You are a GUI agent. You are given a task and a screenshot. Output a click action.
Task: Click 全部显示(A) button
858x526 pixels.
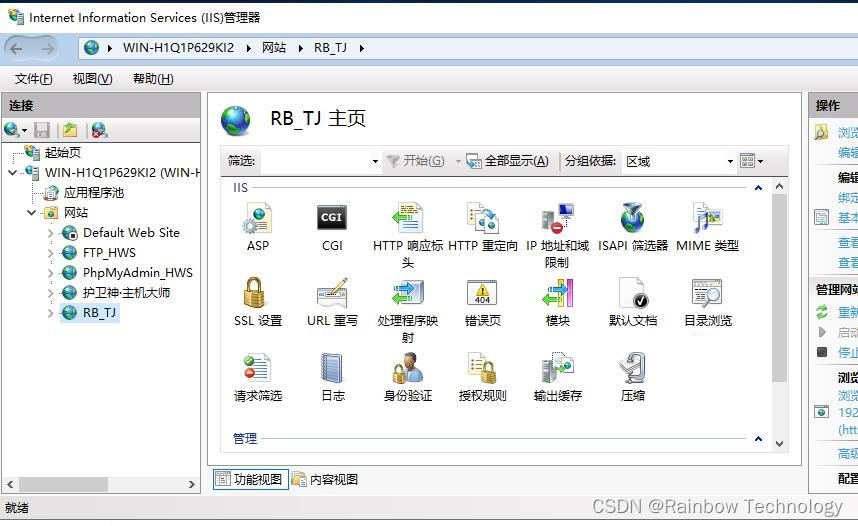(x=507, y=161)
